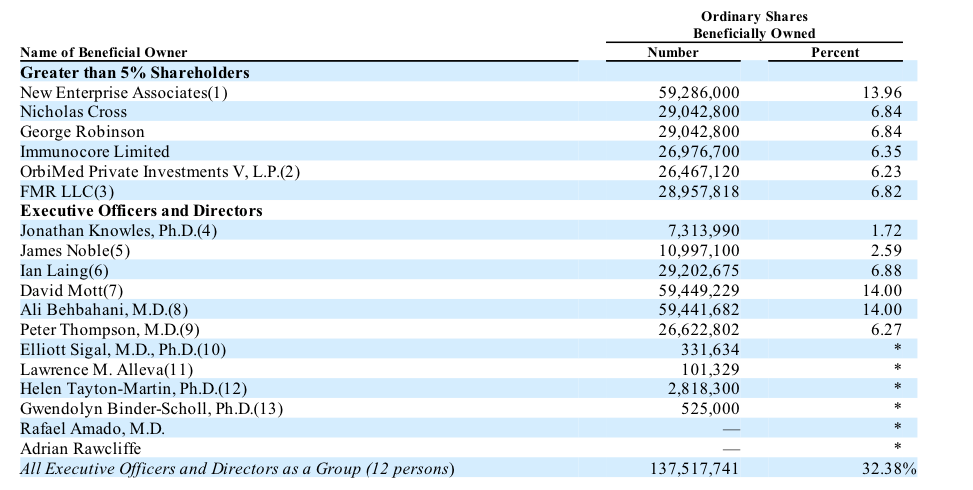Select the Executive Officers and Directors heading

[x=141, y=211]
